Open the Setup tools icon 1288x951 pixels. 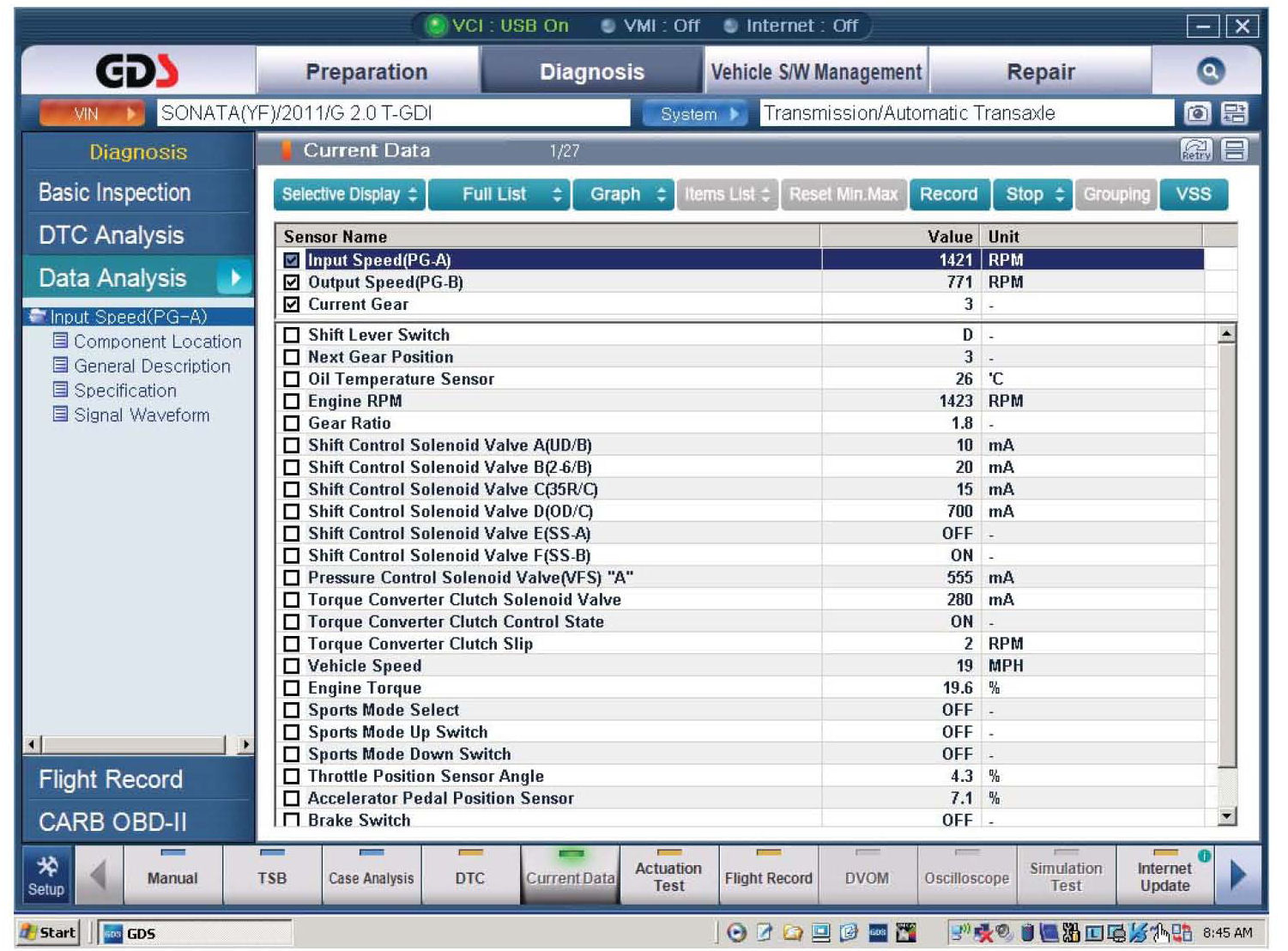pyautogui.click(x=46, y=875)
